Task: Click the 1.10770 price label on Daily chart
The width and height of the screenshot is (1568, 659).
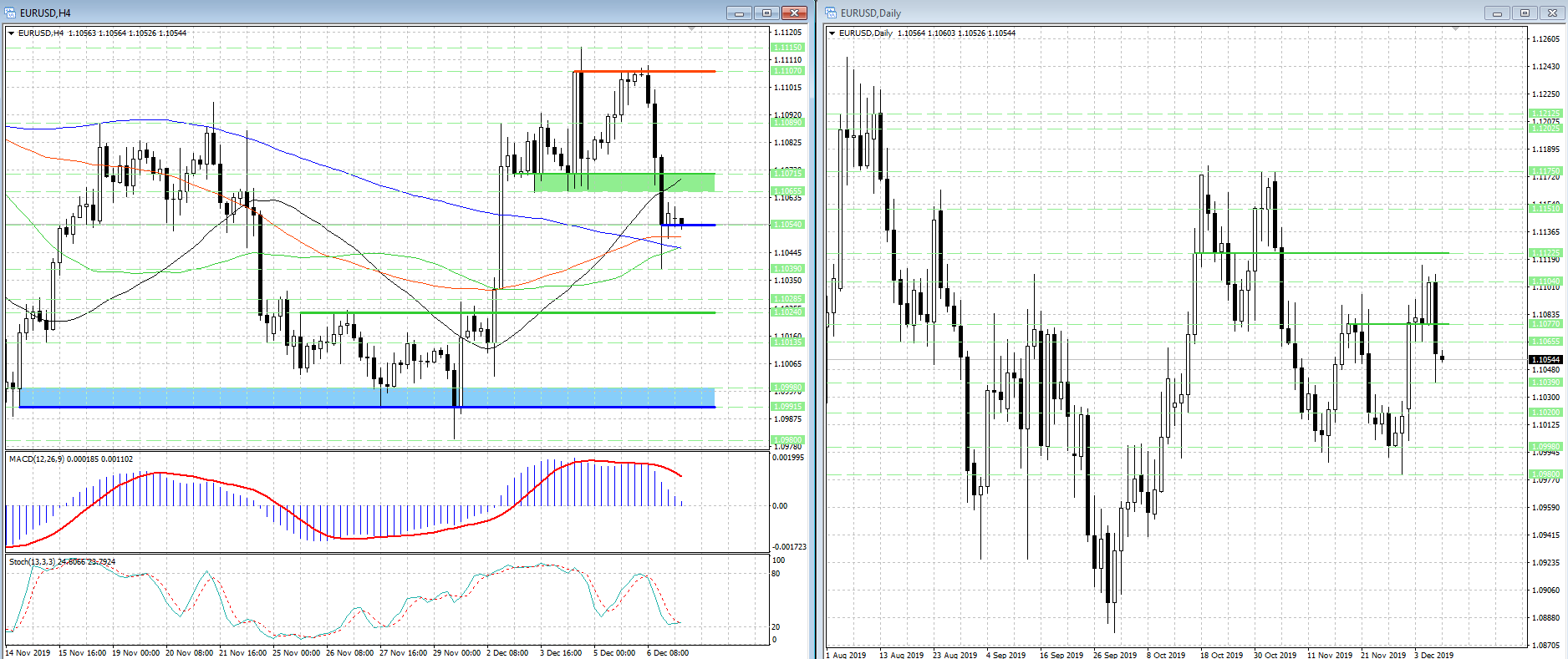Action: click(1545, 324)
